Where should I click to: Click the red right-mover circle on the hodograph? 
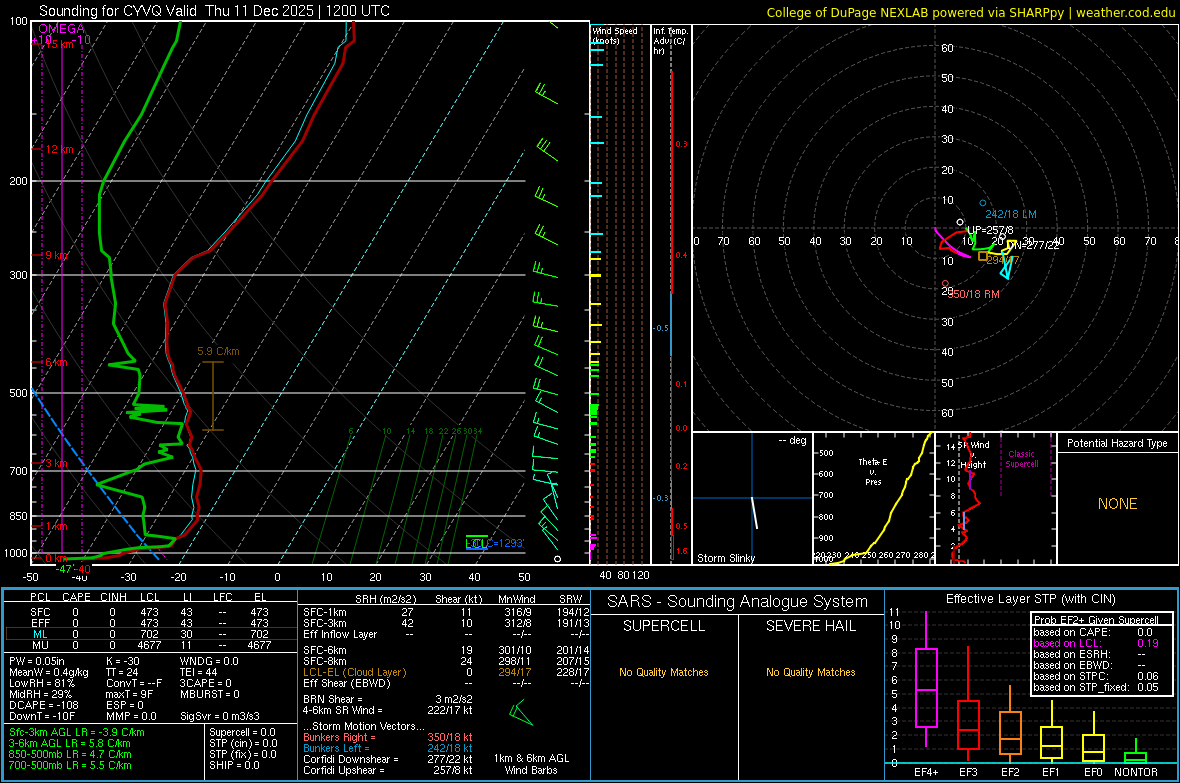[946, 284]
